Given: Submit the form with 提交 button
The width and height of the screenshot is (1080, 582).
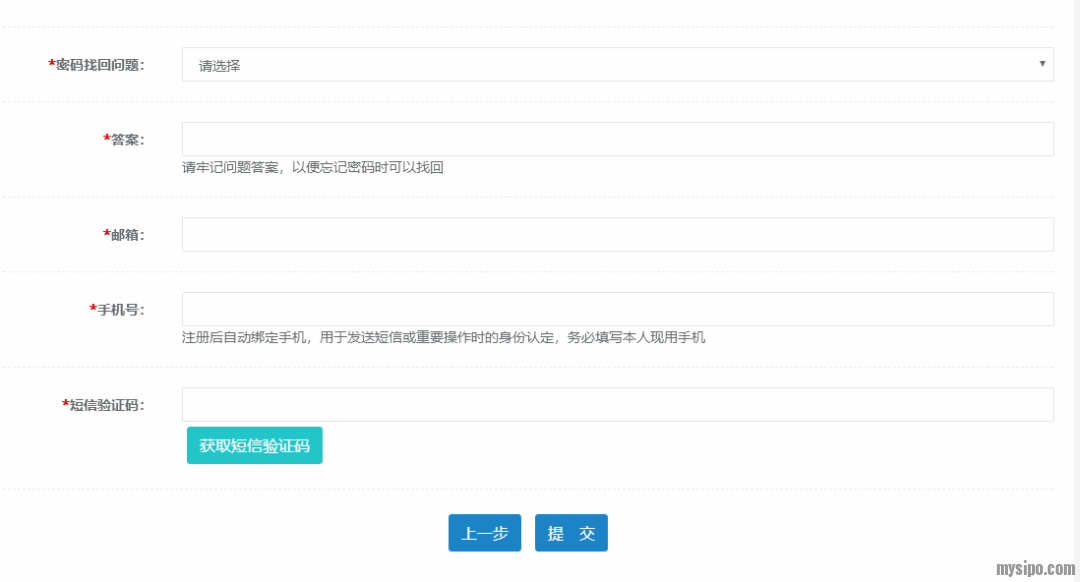Looking at the screenshot, I should coord(571,533).
